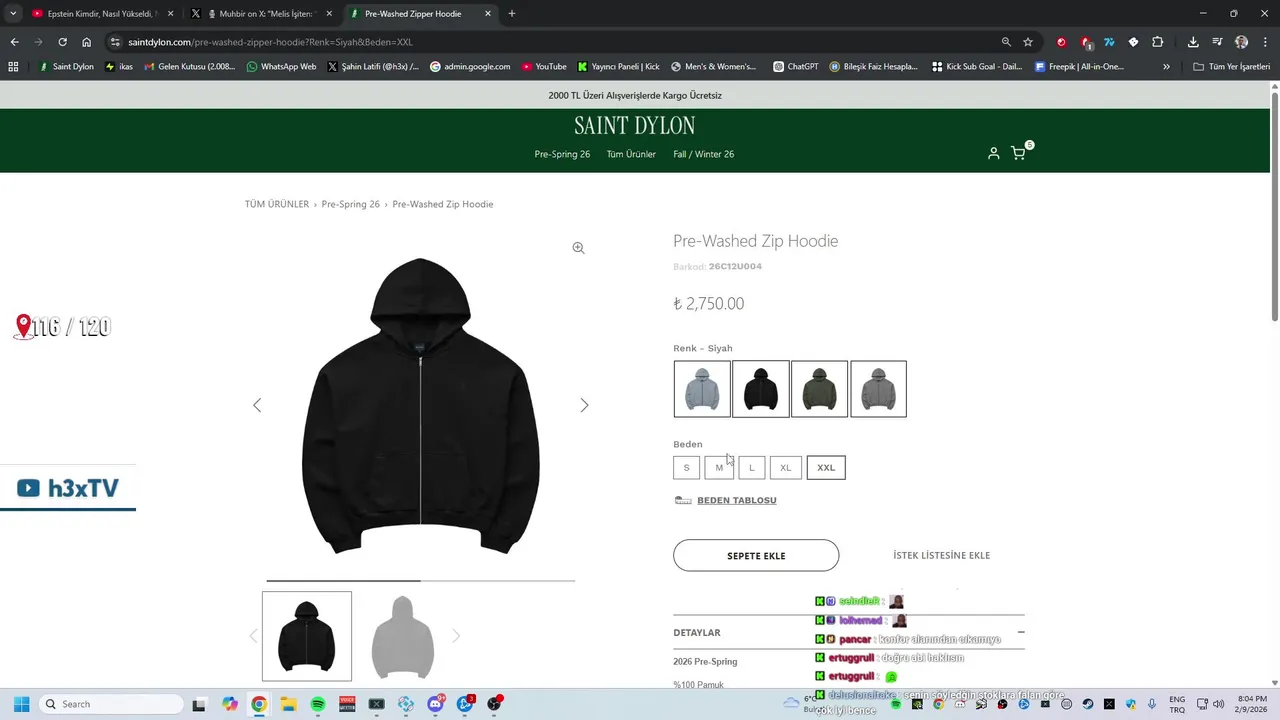Show the next product image
Screen dimensions: 1280x720
click(584, 405)
